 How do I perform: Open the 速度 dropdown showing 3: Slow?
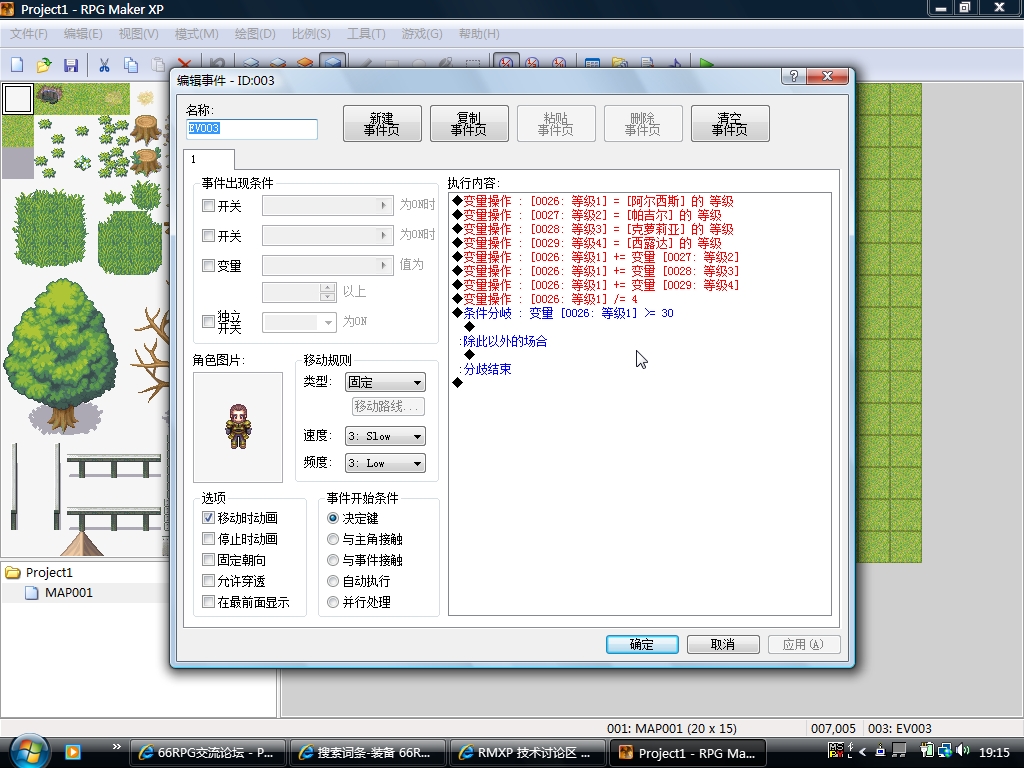point(385,436)
